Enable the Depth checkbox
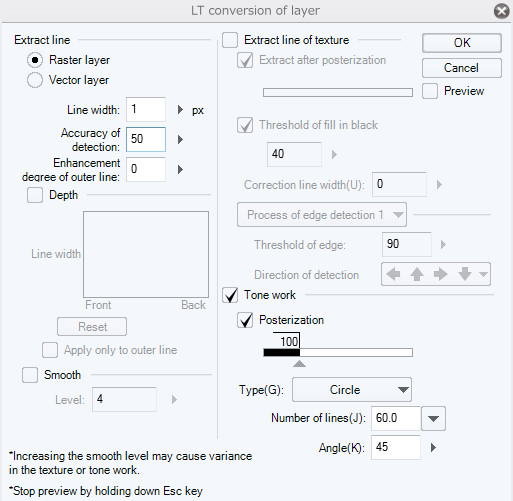This screenshot has width=513, height=501. (x=35, y=195)
